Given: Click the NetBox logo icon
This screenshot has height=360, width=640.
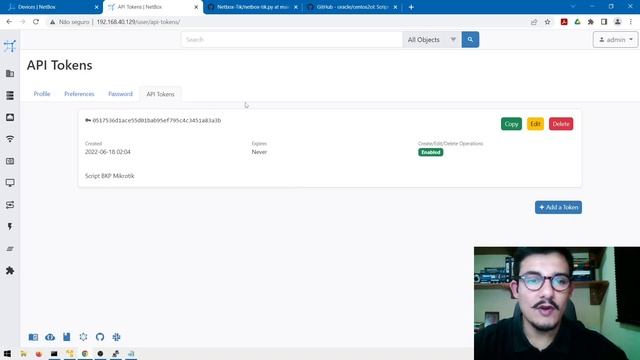Looking at the screenshot, I should [x=10, y=46].
